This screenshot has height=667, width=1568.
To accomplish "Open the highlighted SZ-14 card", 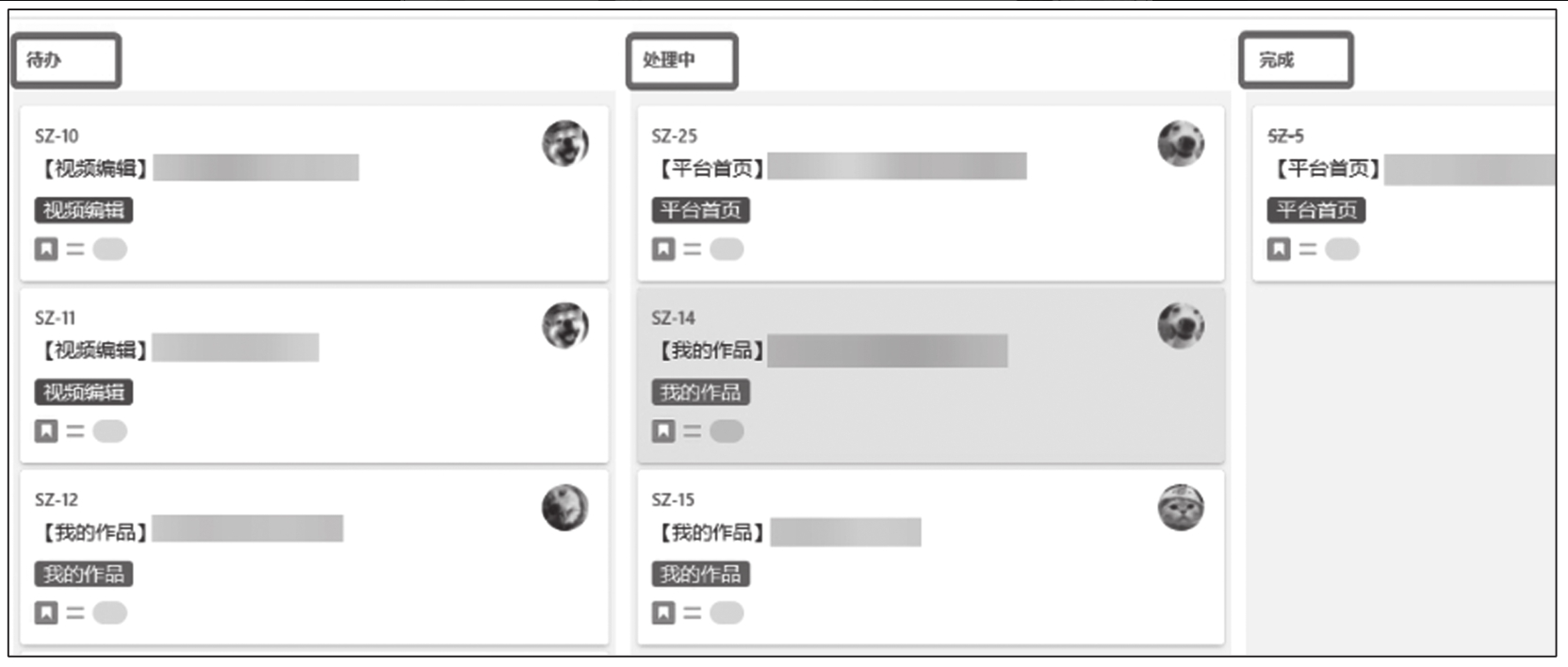I will click(931, 375).
